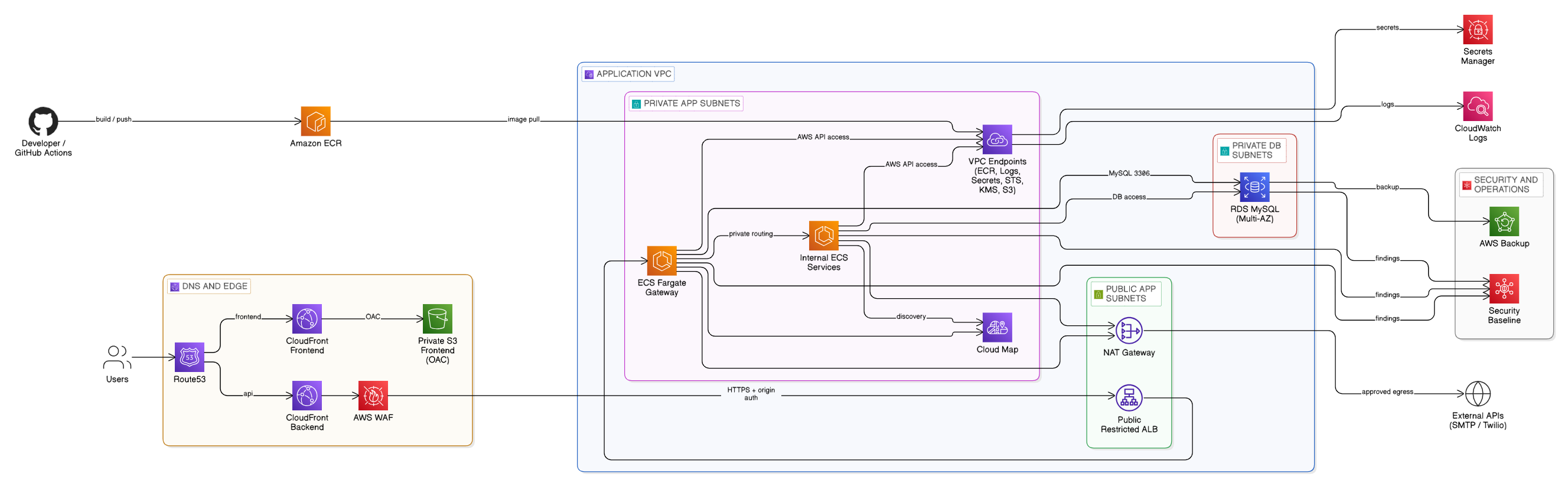Select the PRIVATE DB SUBNETS title label
The image size is (1568, 496).
1256,151
